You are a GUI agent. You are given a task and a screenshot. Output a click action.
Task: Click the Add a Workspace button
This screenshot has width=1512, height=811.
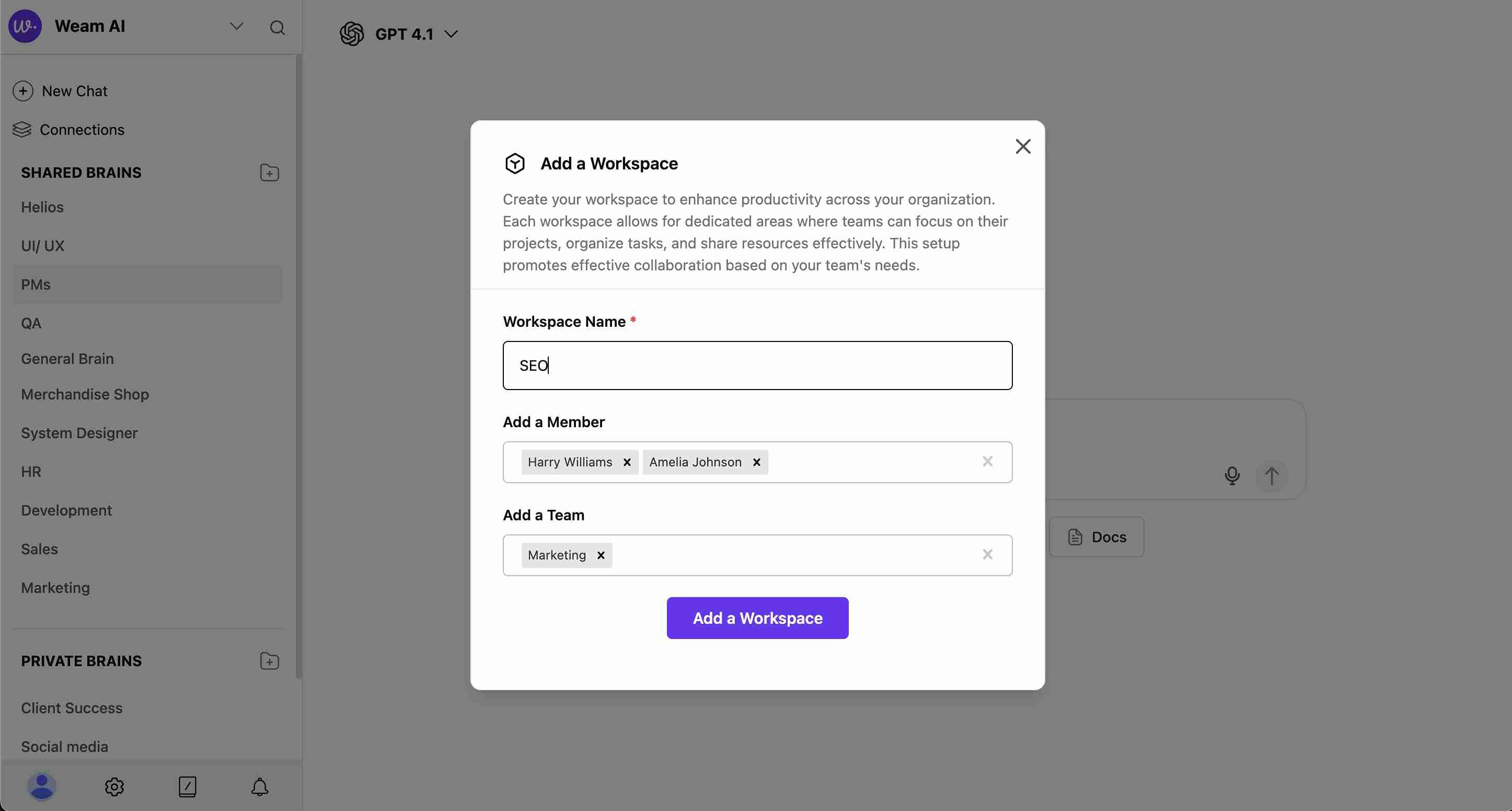(757, 618)
